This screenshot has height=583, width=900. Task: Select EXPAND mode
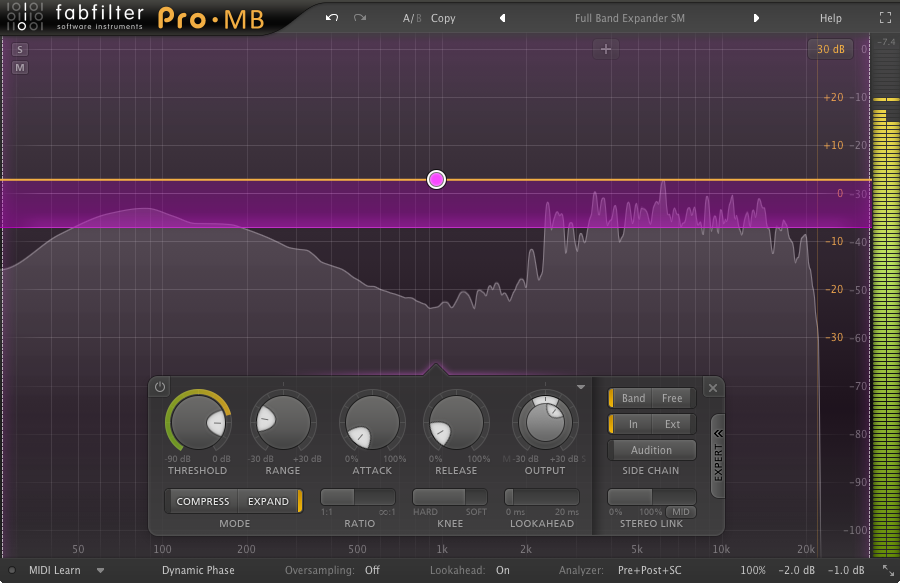268,502
